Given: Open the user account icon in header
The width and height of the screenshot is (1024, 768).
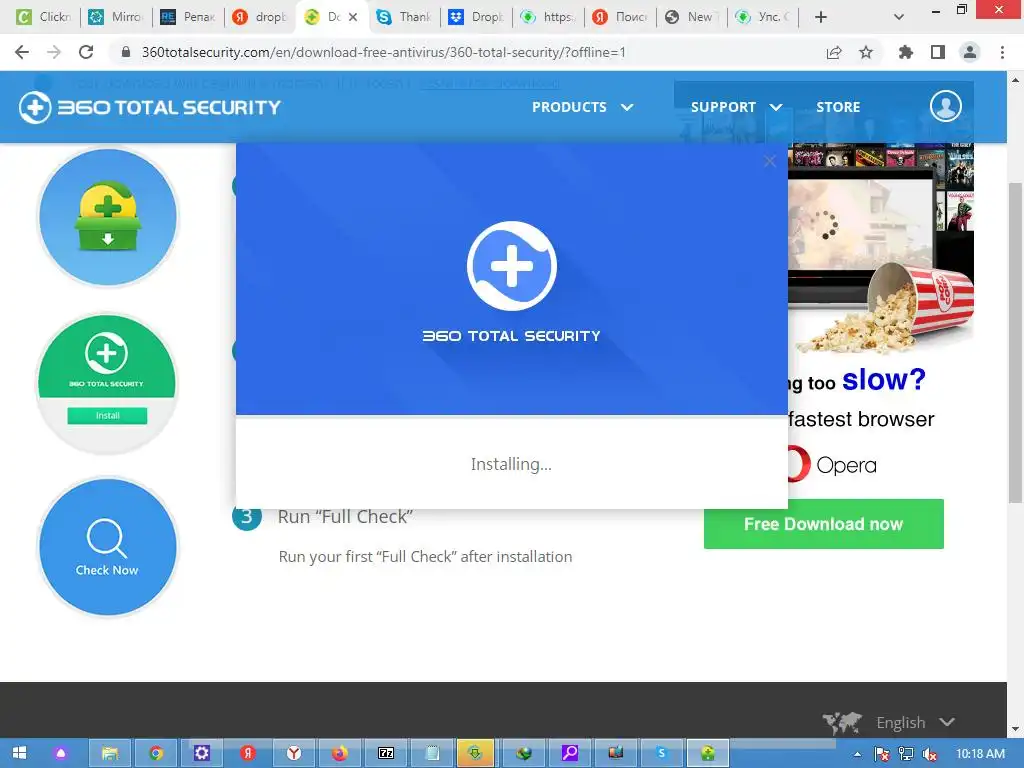Looking at the screenshot, I should tap(946, 106).
